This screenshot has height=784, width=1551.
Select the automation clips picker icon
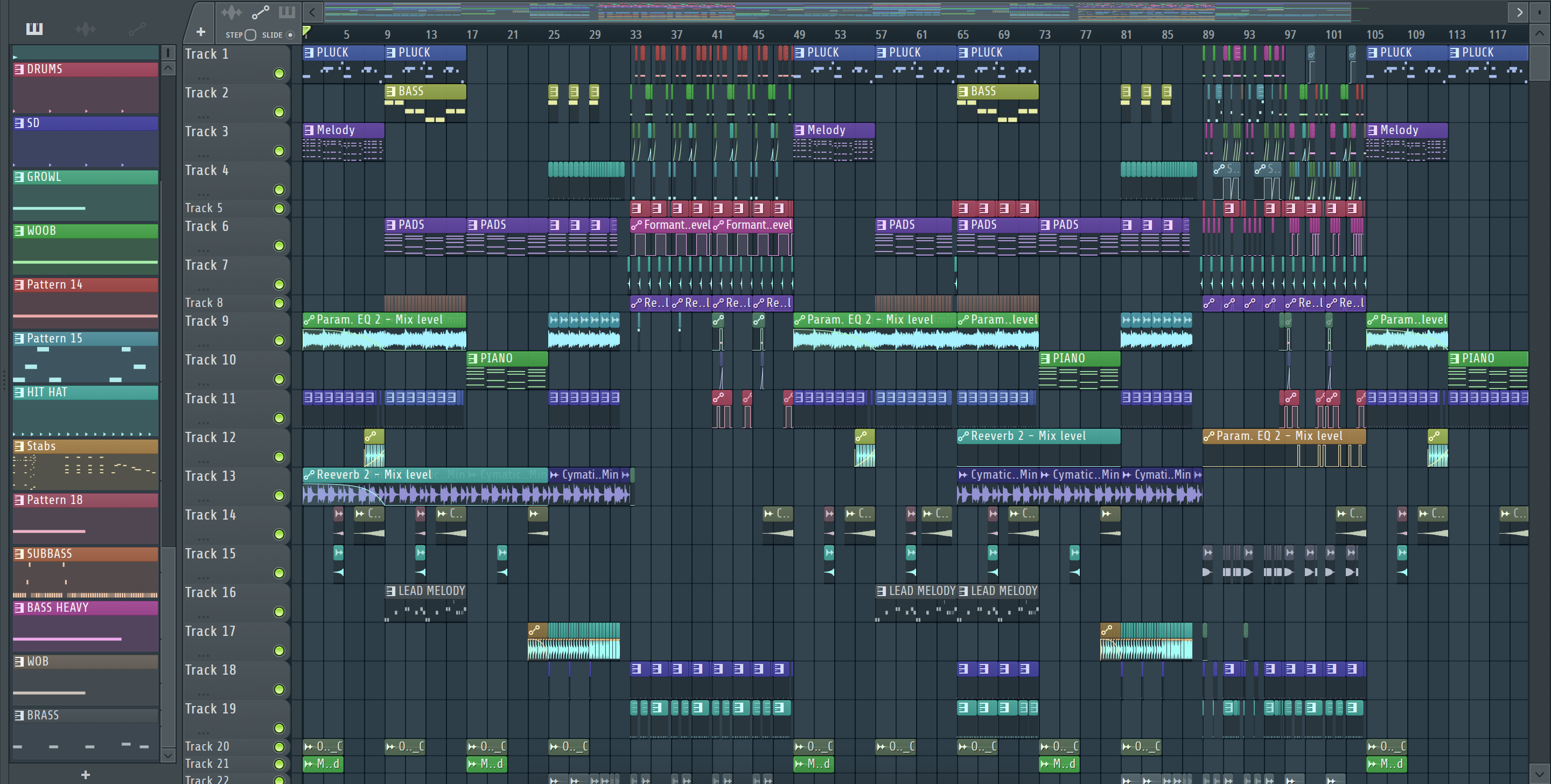(x=137, y=29)
